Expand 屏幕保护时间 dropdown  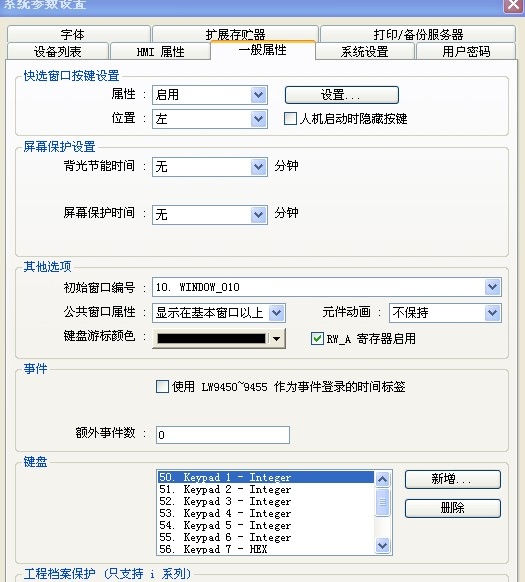[210, 215]
